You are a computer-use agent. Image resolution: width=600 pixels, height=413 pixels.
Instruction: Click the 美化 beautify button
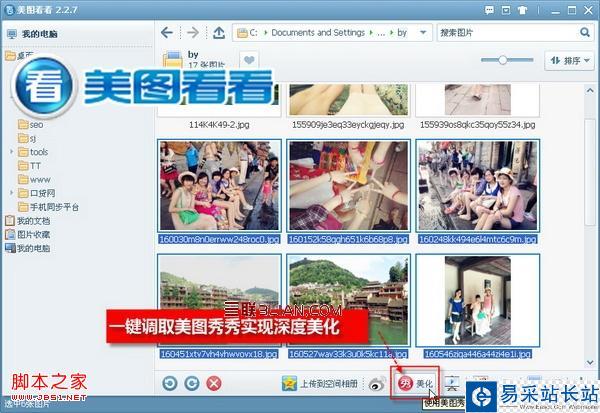(415, 383)
